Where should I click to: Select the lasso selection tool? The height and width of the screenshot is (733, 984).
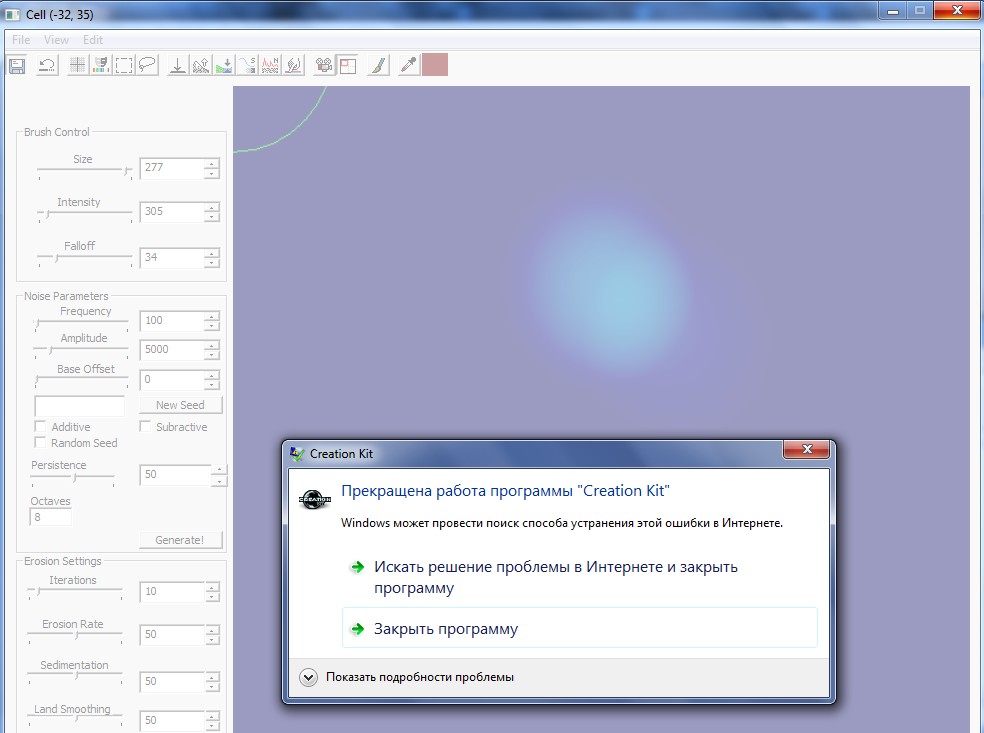click(147, 65)
